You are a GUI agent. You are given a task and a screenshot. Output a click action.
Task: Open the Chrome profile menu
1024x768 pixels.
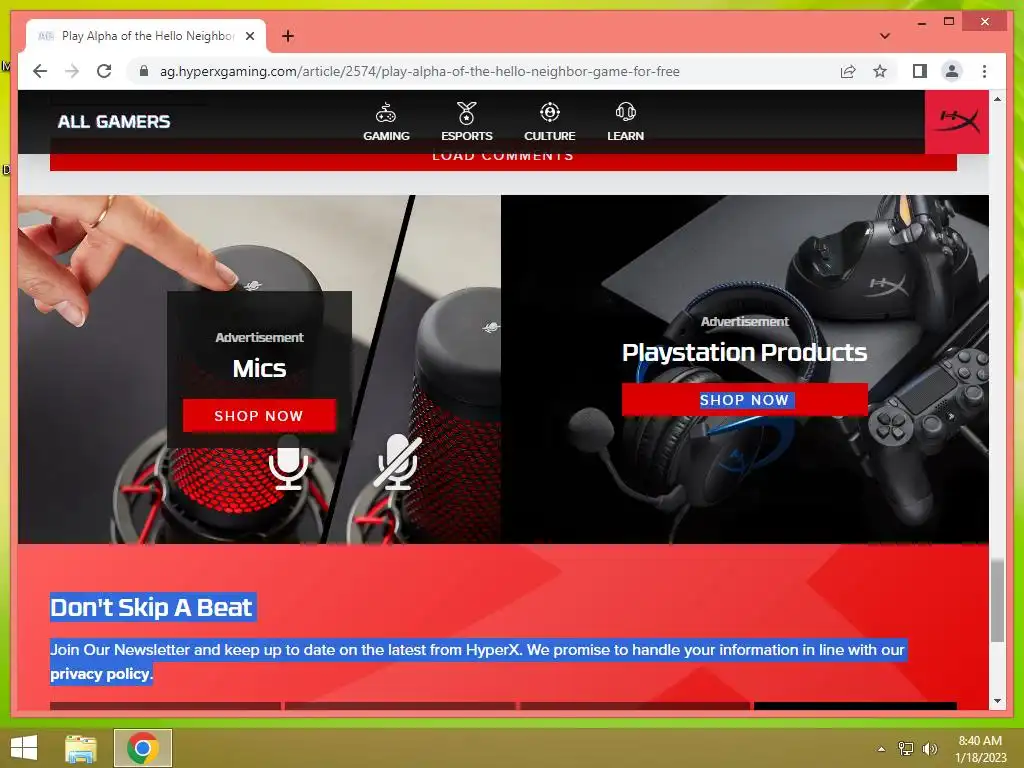pos(952,71)
